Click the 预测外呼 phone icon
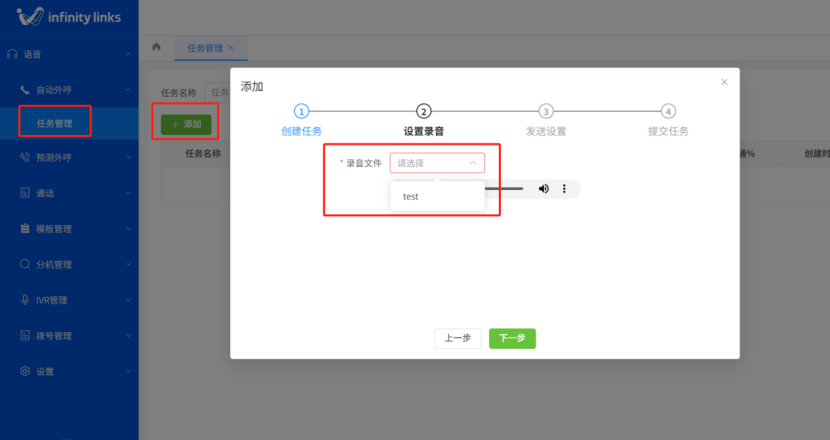This screenshot has width=830, height=440. [x=26, y=157]
